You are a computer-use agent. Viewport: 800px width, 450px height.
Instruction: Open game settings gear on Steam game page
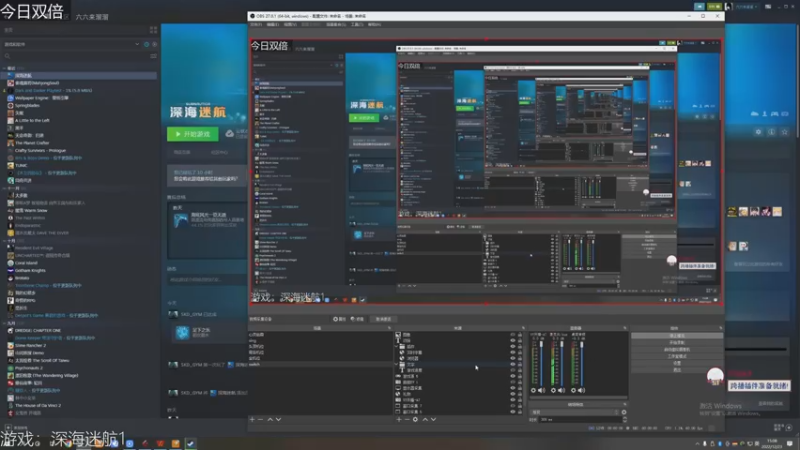point(759,132)
